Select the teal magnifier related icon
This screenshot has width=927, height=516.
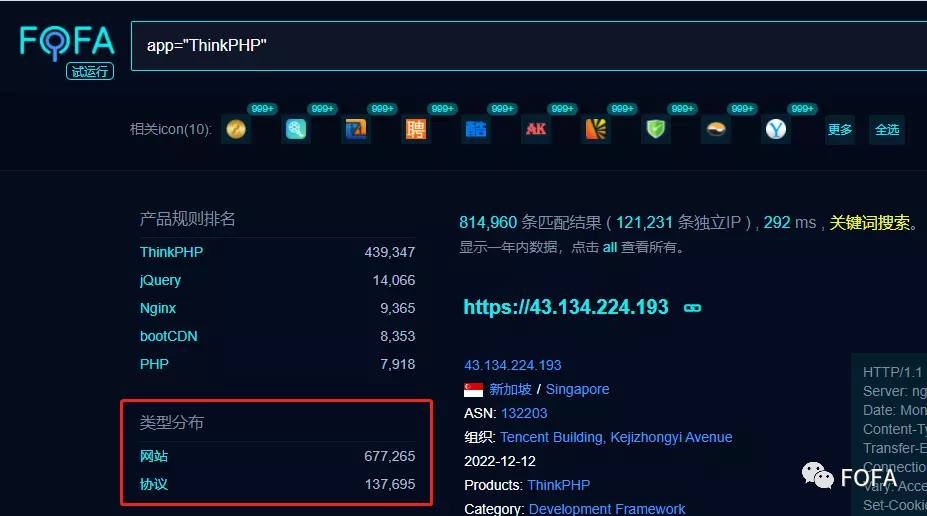[x=295, y=130]
